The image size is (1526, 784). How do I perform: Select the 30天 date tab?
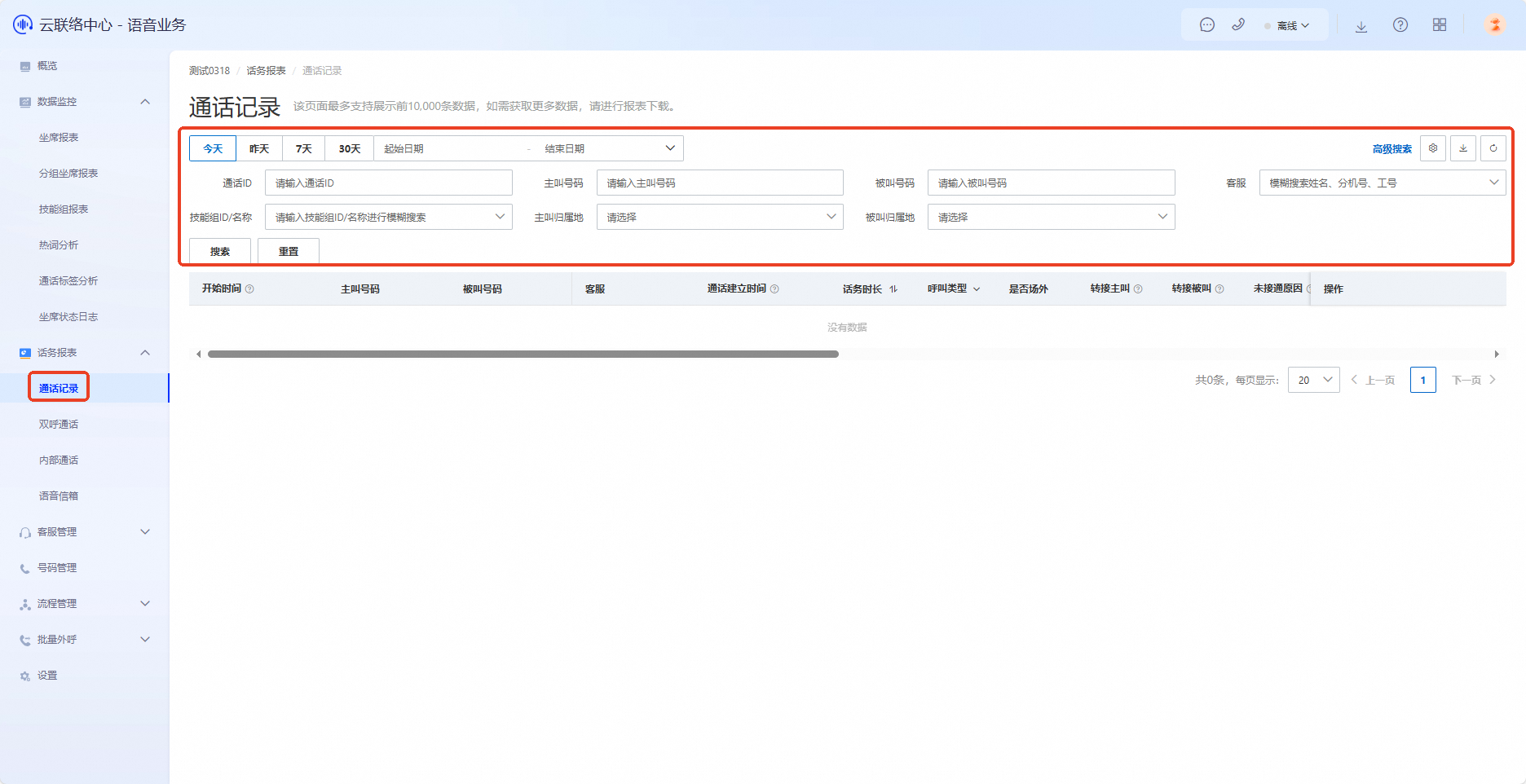coord(350,148)
